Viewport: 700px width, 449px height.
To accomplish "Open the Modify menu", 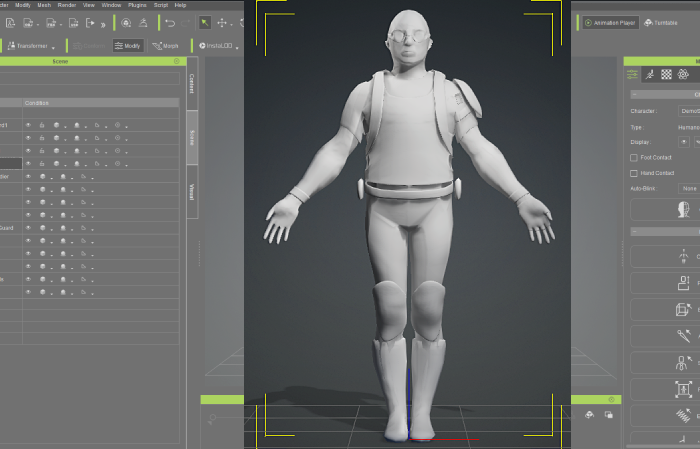I will (x=23, y=5).
